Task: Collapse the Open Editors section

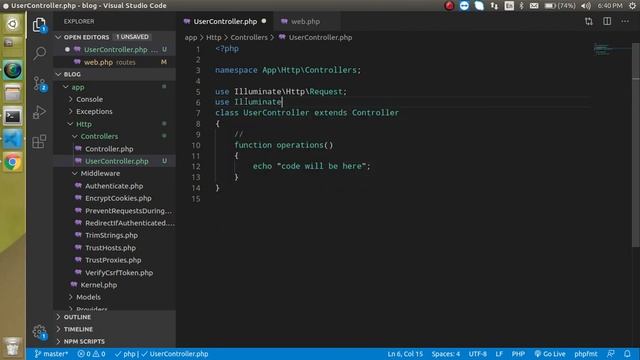Action: [x=115, y=37]
